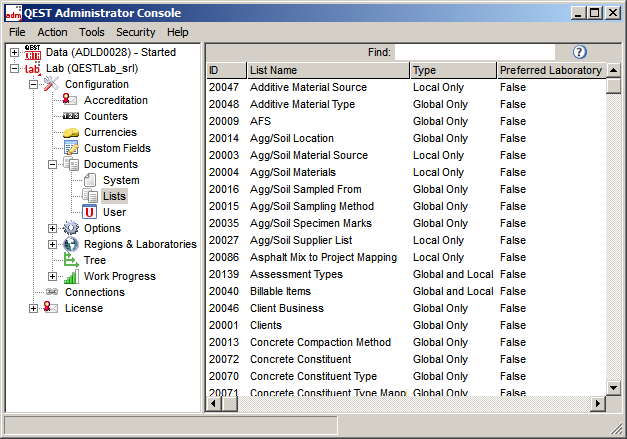The width and height of the screenshot is (627, 439).
Task: Click the Custom Fields icon
Action: pyautogui.click(x=71, y=148)
